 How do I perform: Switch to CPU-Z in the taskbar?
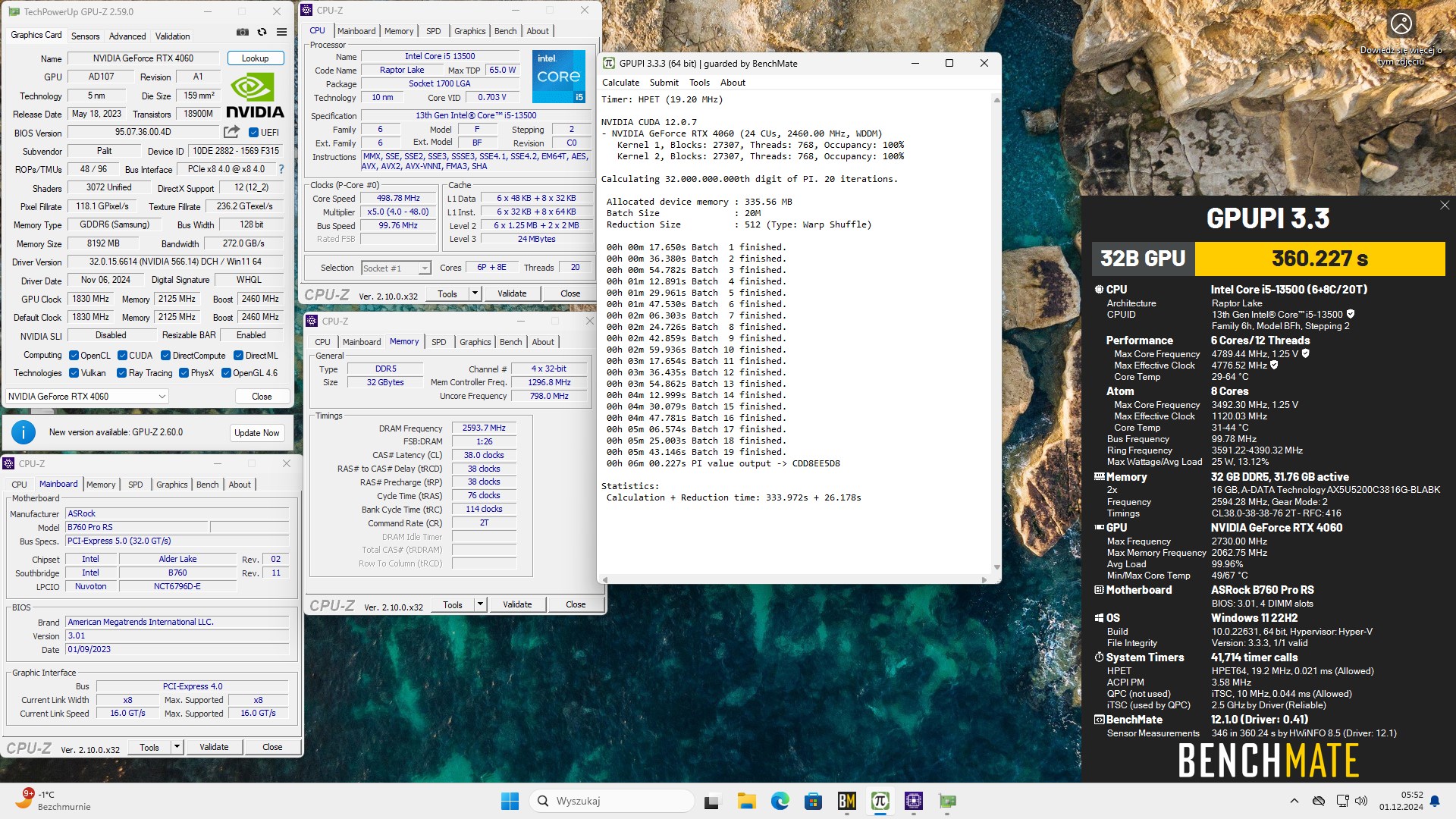[x=913, y=801]
